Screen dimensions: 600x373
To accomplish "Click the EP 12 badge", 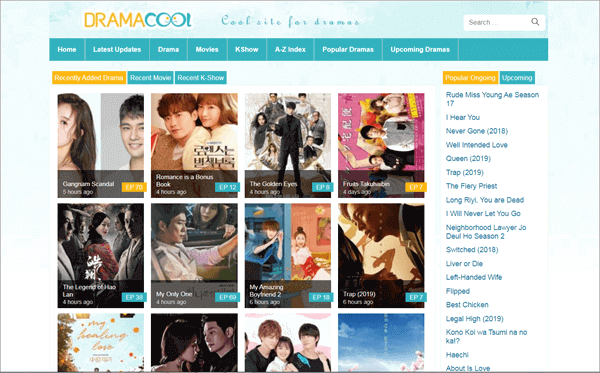I will point(227,187).
